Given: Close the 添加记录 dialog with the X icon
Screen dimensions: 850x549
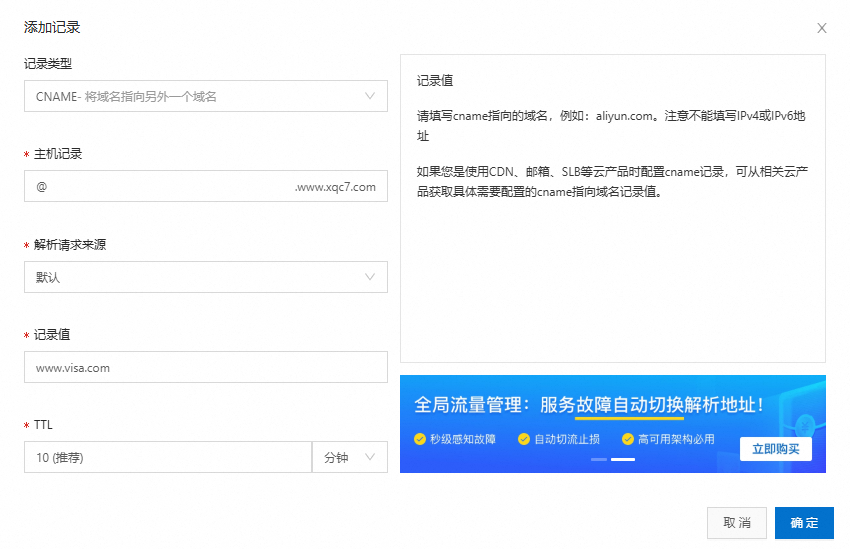Looking at the screenshot, I should point(822,28).
